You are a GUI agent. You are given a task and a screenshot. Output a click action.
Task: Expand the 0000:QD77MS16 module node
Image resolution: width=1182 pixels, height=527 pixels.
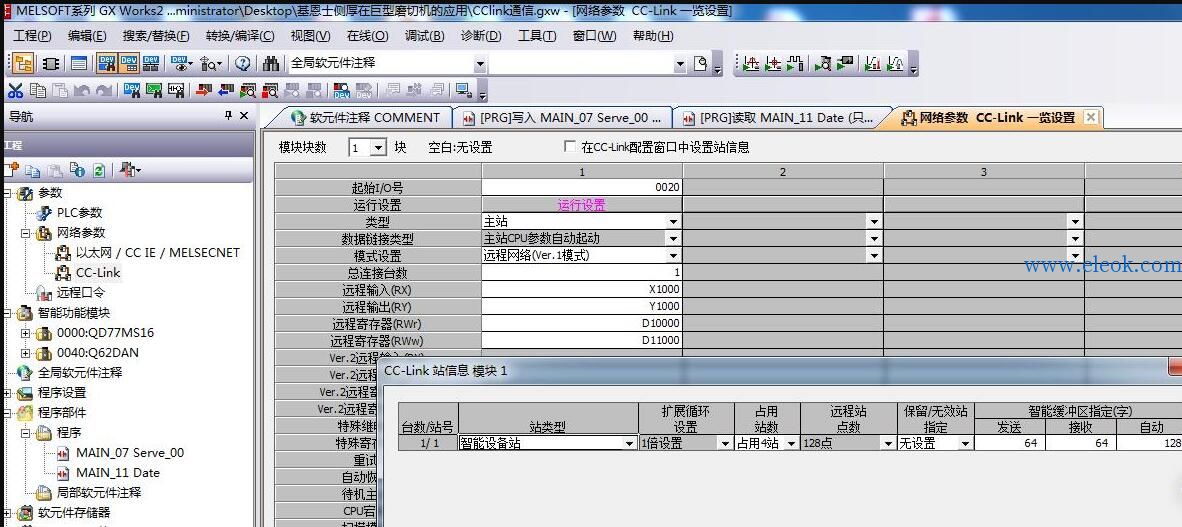click(x=25, y=332)
